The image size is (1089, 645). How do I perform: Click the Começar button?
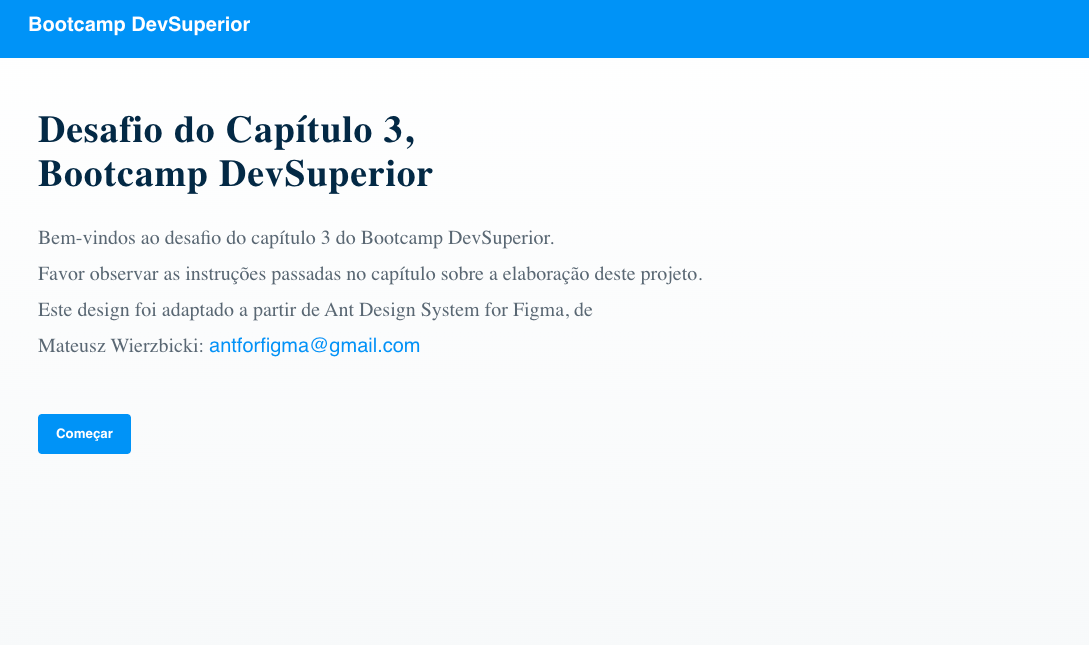(84, 434)
